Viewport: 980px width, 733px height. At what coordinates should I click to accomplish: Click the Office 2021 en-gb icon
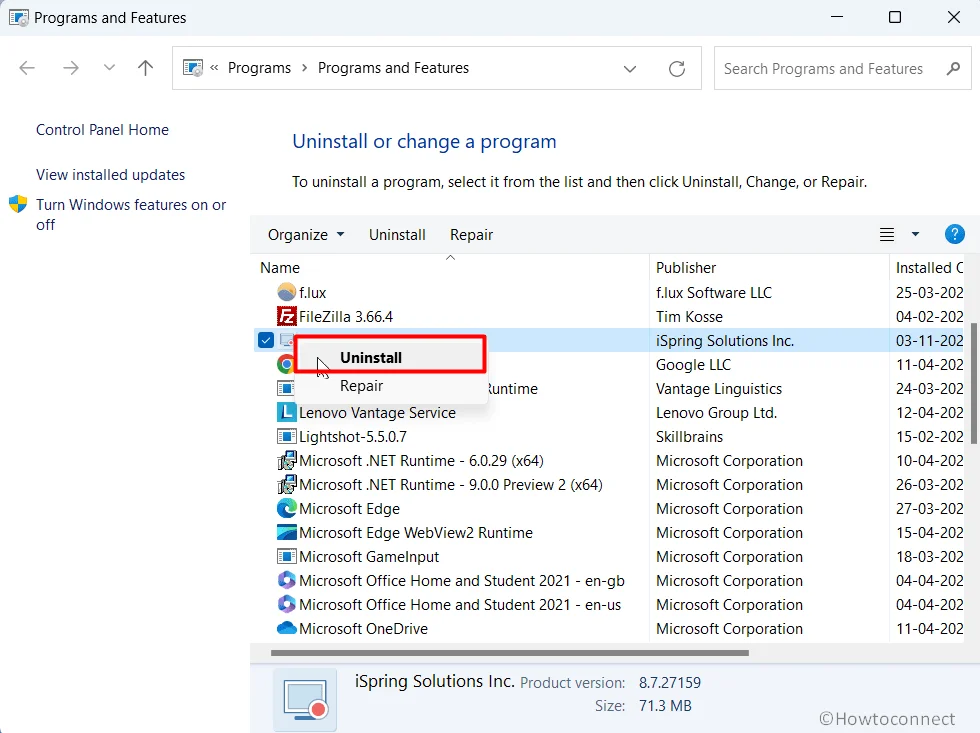pyautogui.click(x=286, y=581)
